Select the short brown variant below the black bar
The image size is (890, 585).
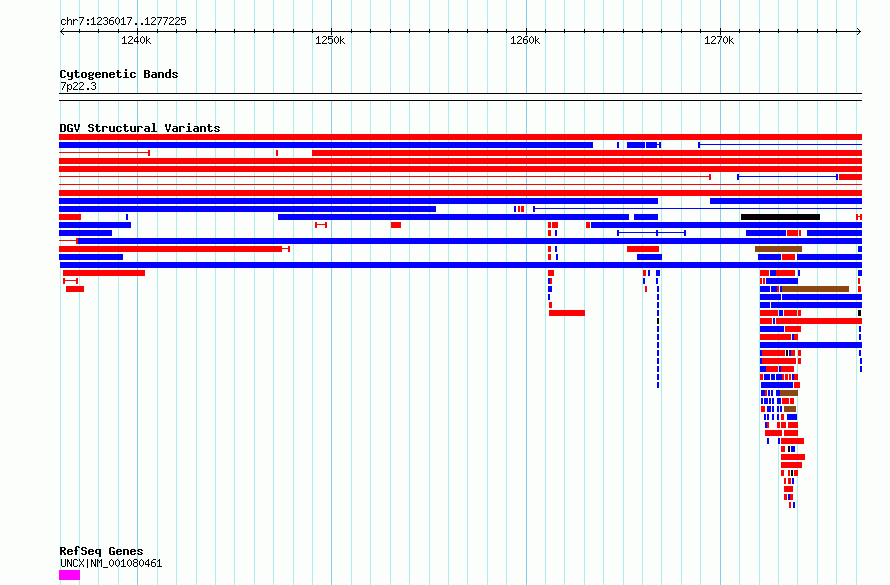click(x=778, y=249)
